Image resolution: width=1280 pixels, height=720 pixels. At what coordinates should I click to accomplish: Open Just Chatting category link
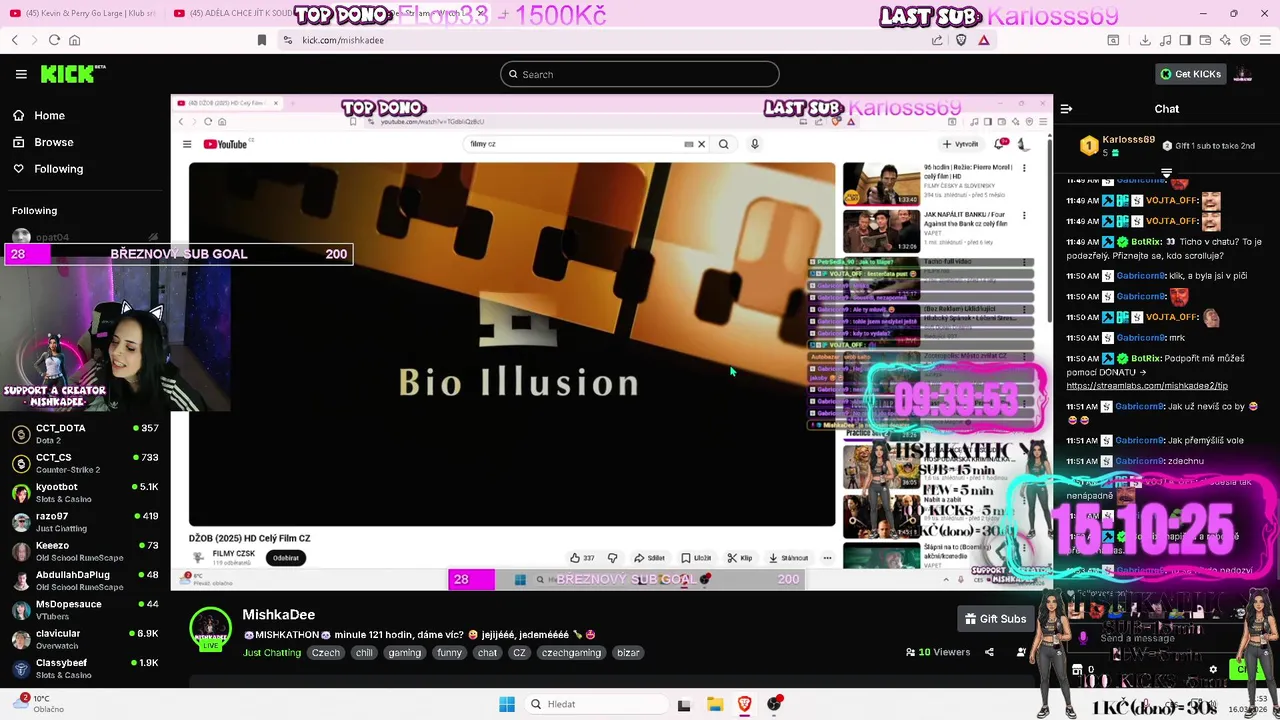272,653
